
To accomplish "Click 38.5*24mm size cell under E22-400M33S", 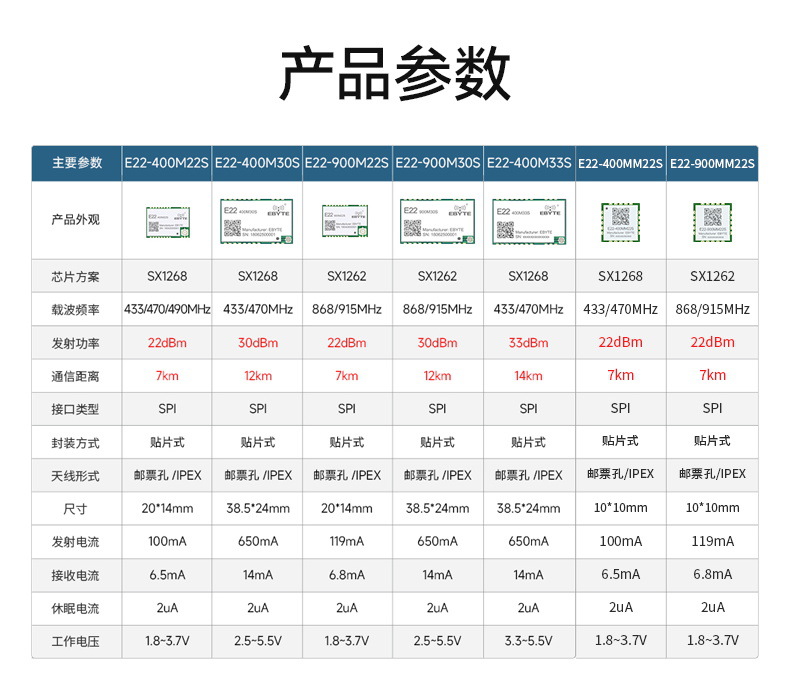I will click(x=529, y=508).
